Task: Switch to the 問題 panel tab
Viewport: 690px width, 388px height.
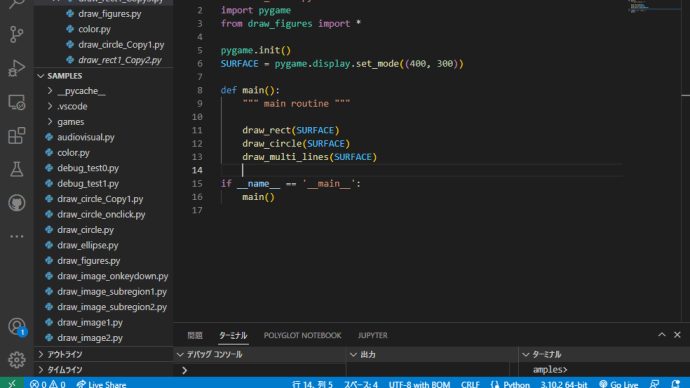Action: [195, 335]
